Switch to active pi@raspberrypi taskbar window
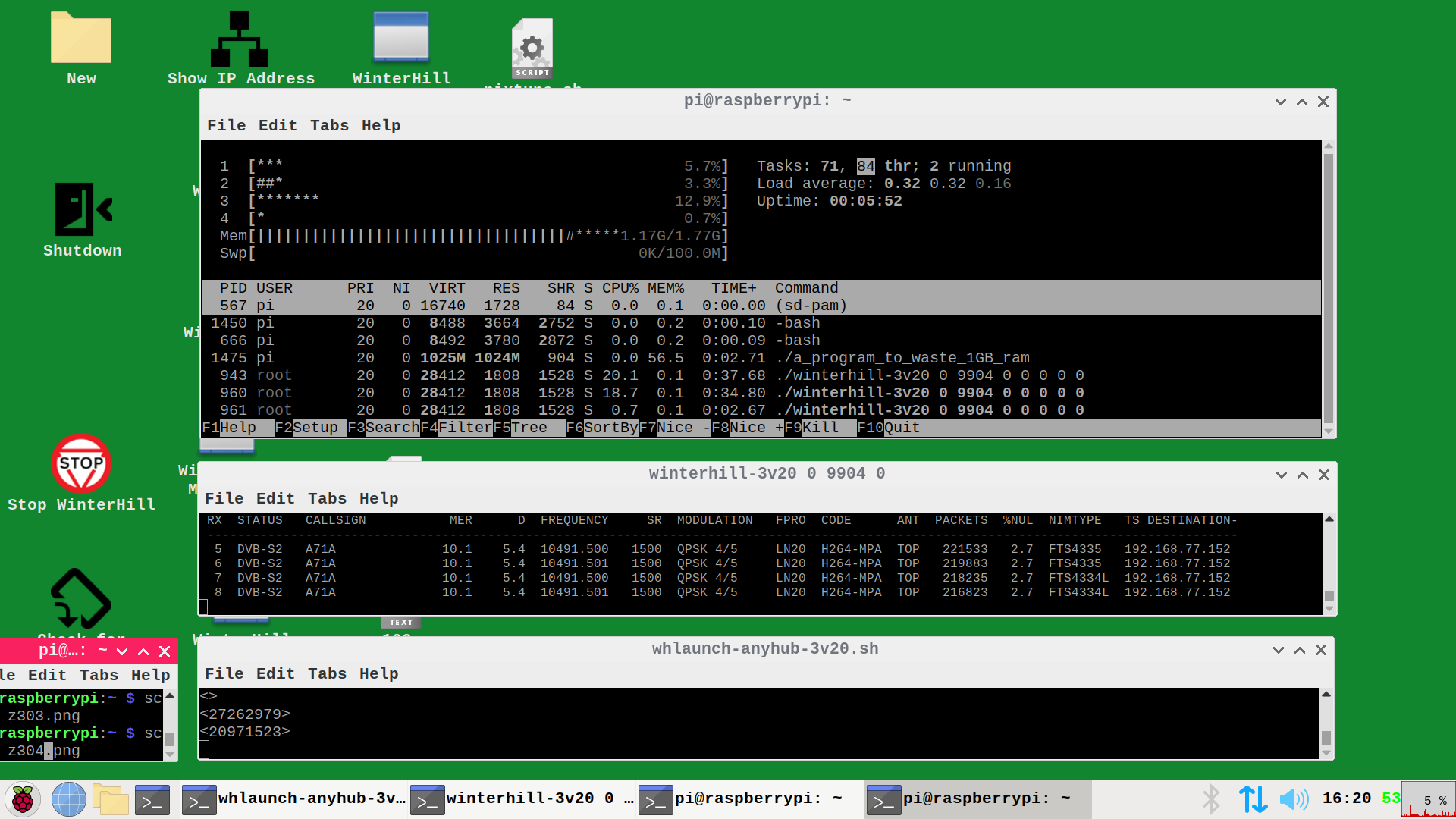The width and height of the screenshot is (1456, 819). click(978, 799)
